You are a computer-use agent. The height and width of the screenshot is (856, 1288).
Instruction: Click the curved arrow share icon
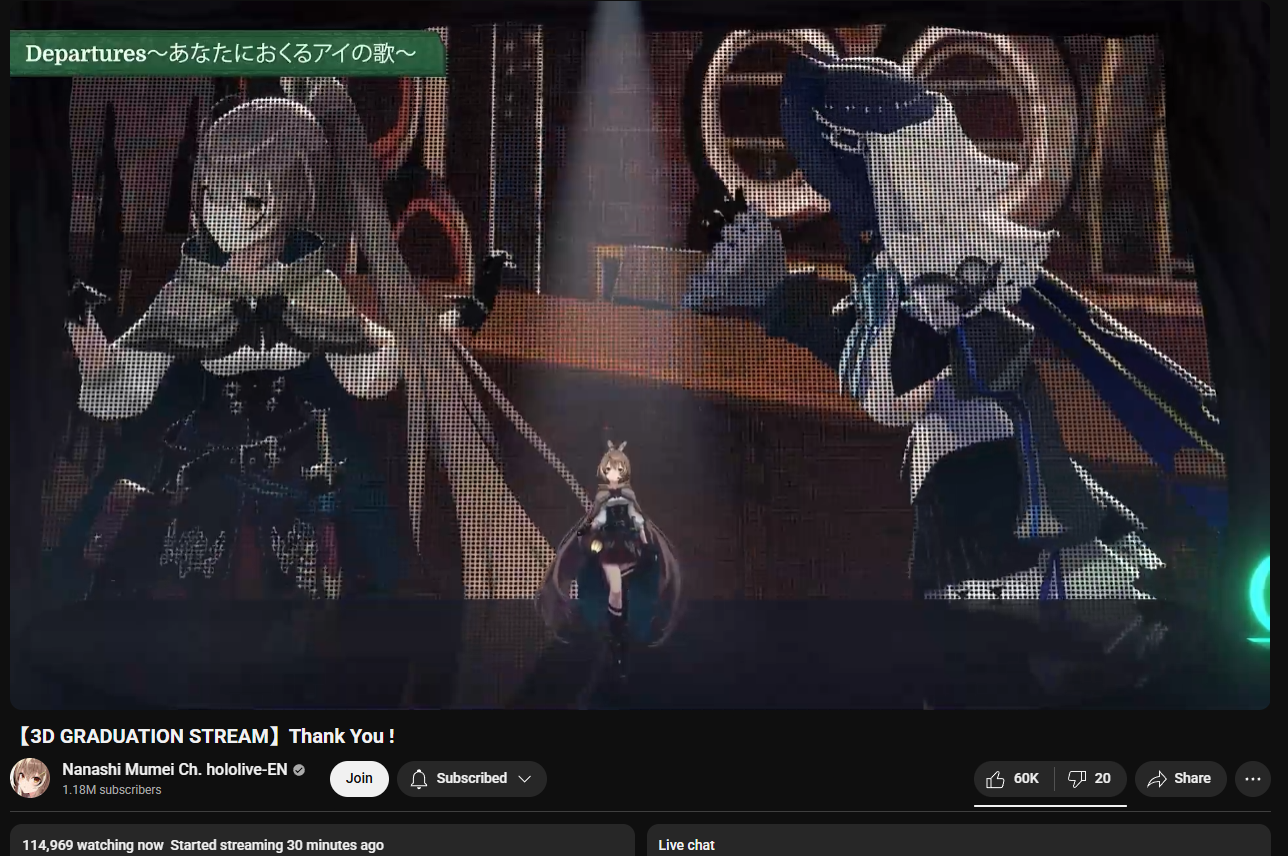tap(1157, 779)
